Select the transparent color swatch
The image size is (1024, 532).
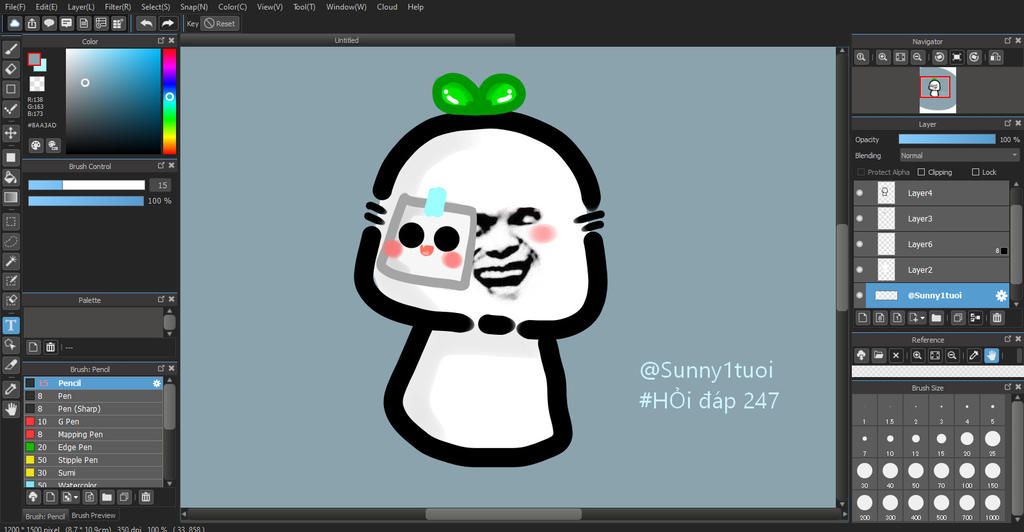pos(37,84)
